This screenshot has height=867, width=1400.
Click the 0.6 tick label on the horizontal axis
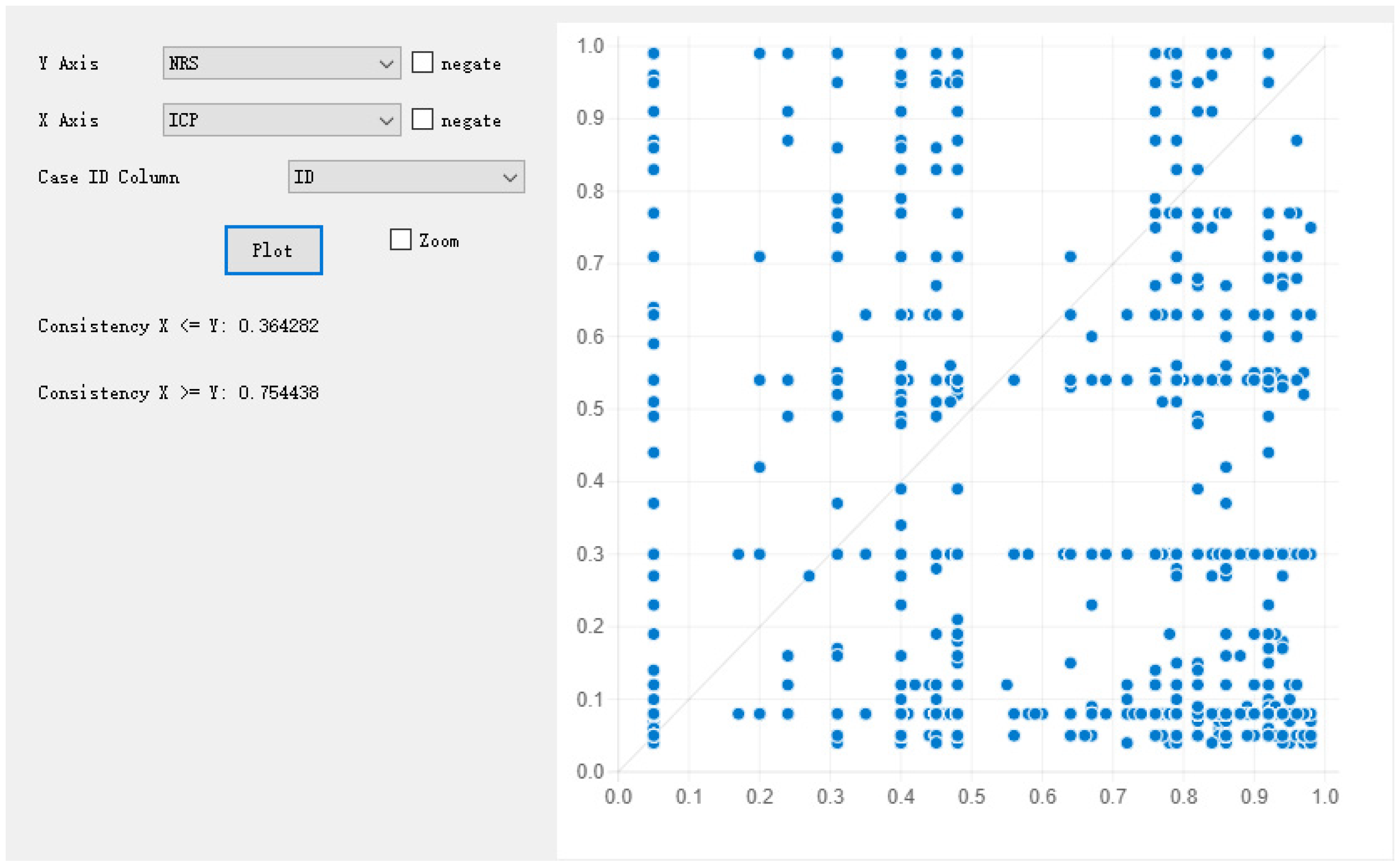pyautogui.click(x=1042, y=796)
